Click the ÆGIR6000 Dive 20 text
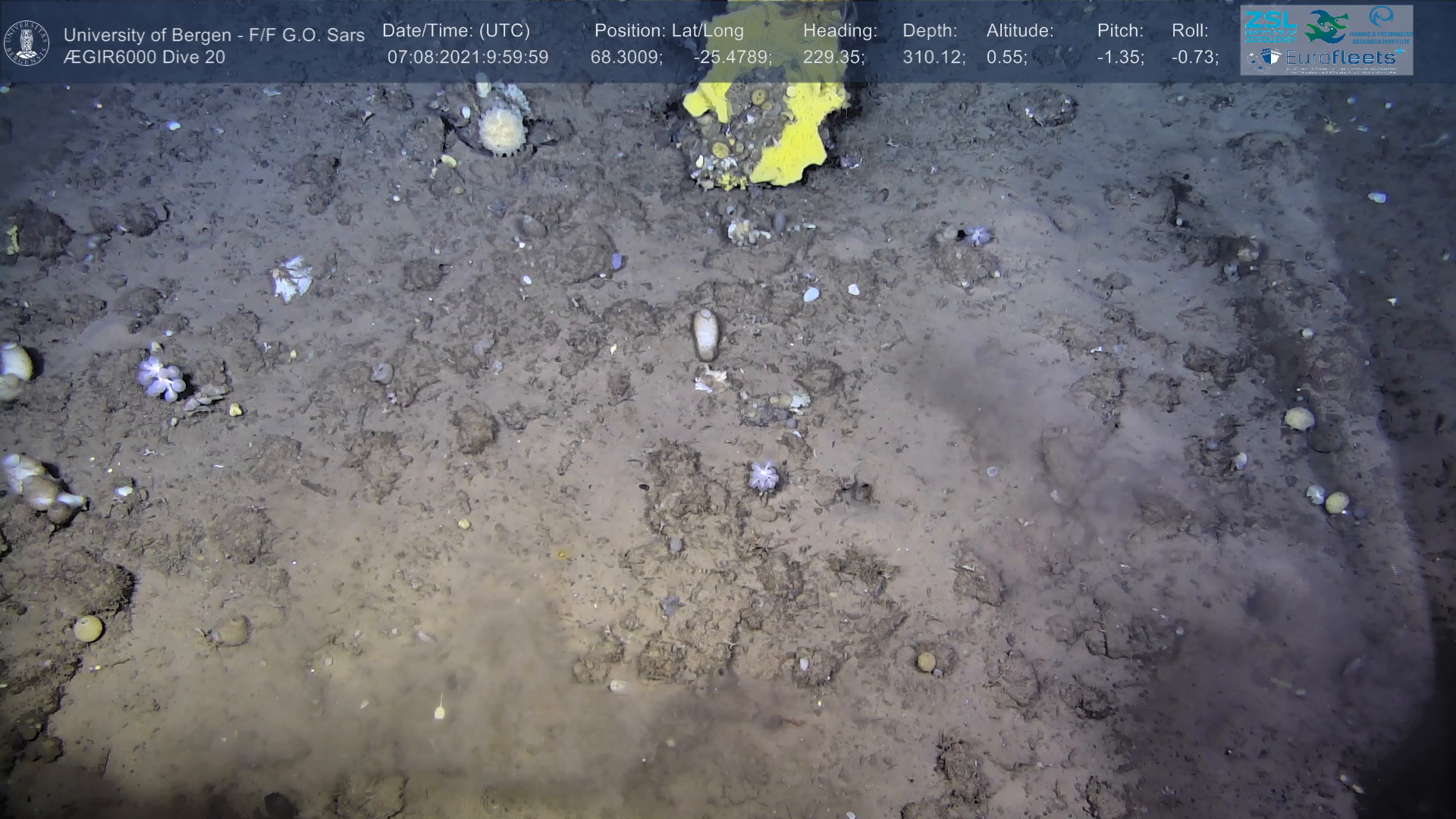Screen dimensions: 1456x819 tap(144, 58)
